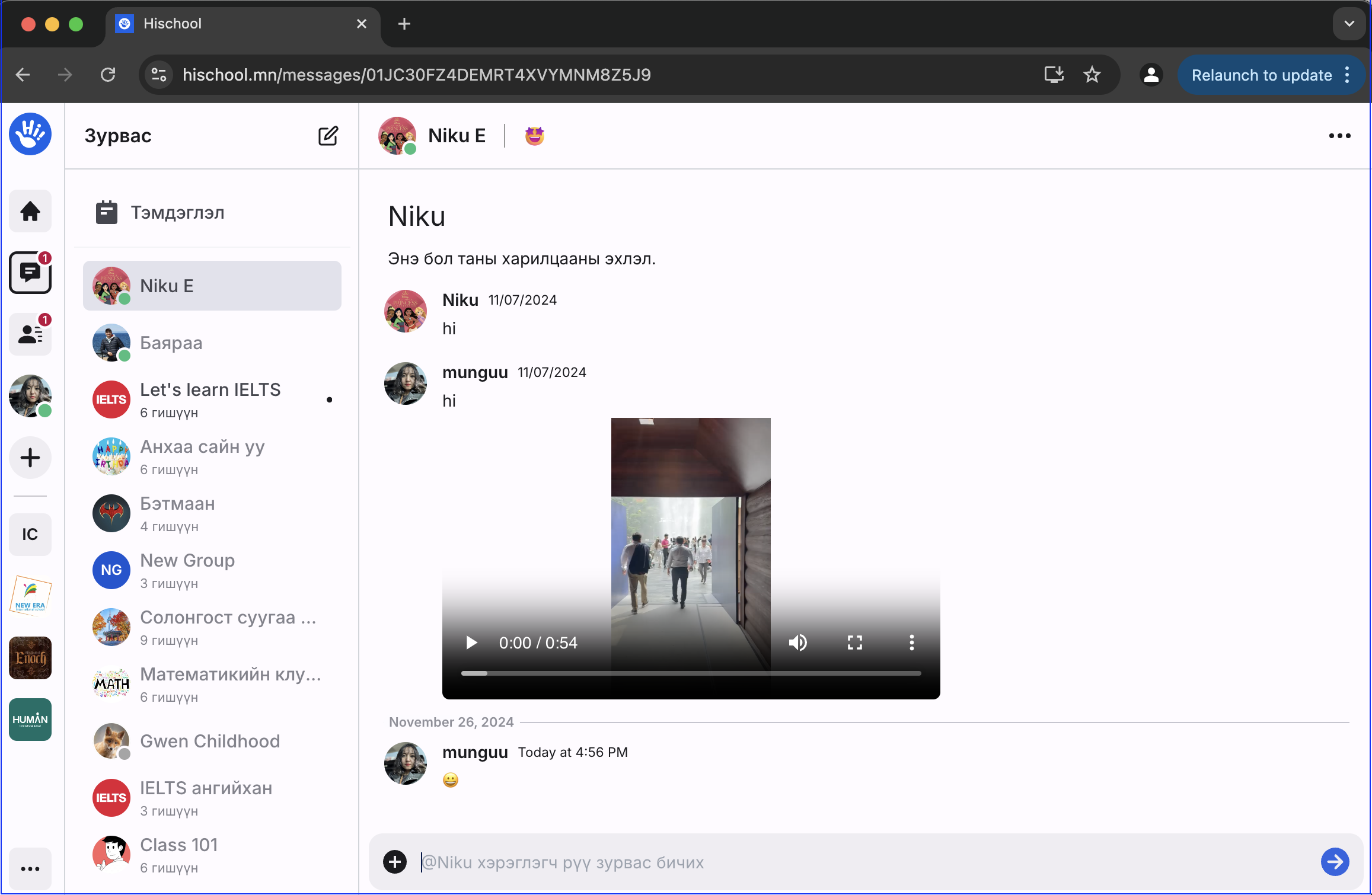The height and width of the screenshot is (895, 1372).
Task: Open the contacts list icon
Action: [x=30, y=334]
